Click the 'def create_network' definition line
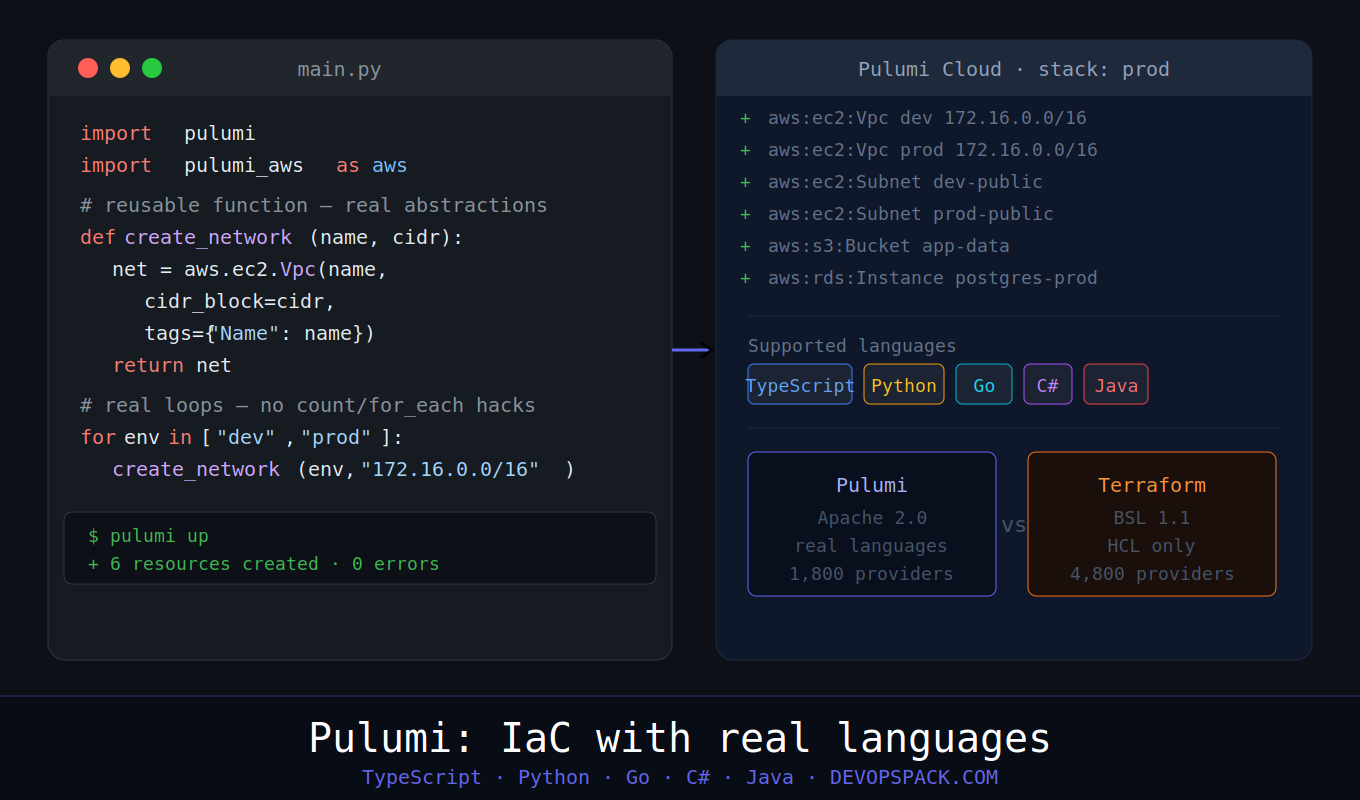1360x800 pixels. [272, 237]
